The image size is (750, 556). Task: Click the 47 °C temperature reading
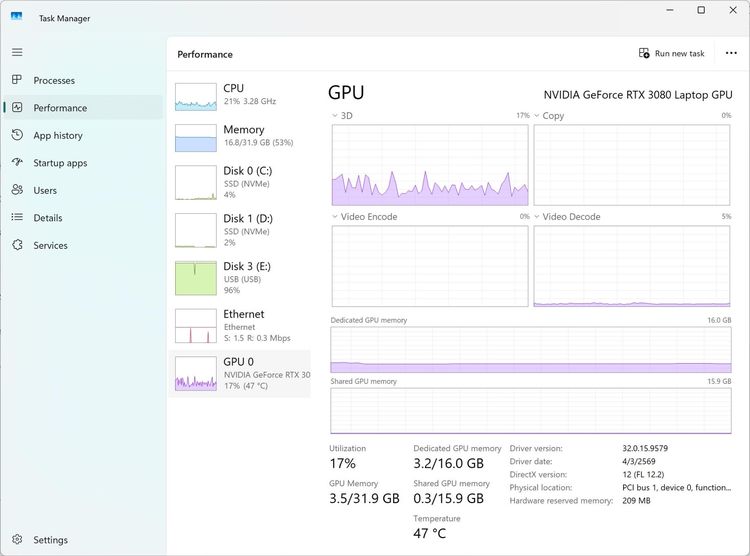430,533
